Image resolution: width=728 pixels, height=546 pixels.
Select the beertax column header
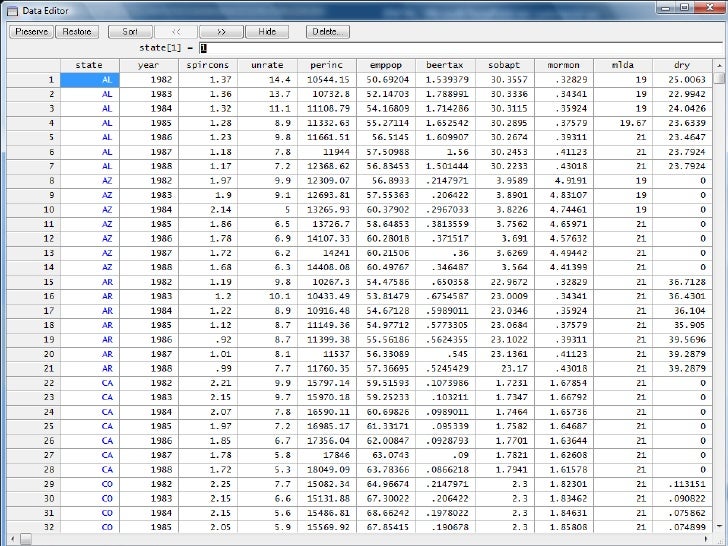(444, 65)
